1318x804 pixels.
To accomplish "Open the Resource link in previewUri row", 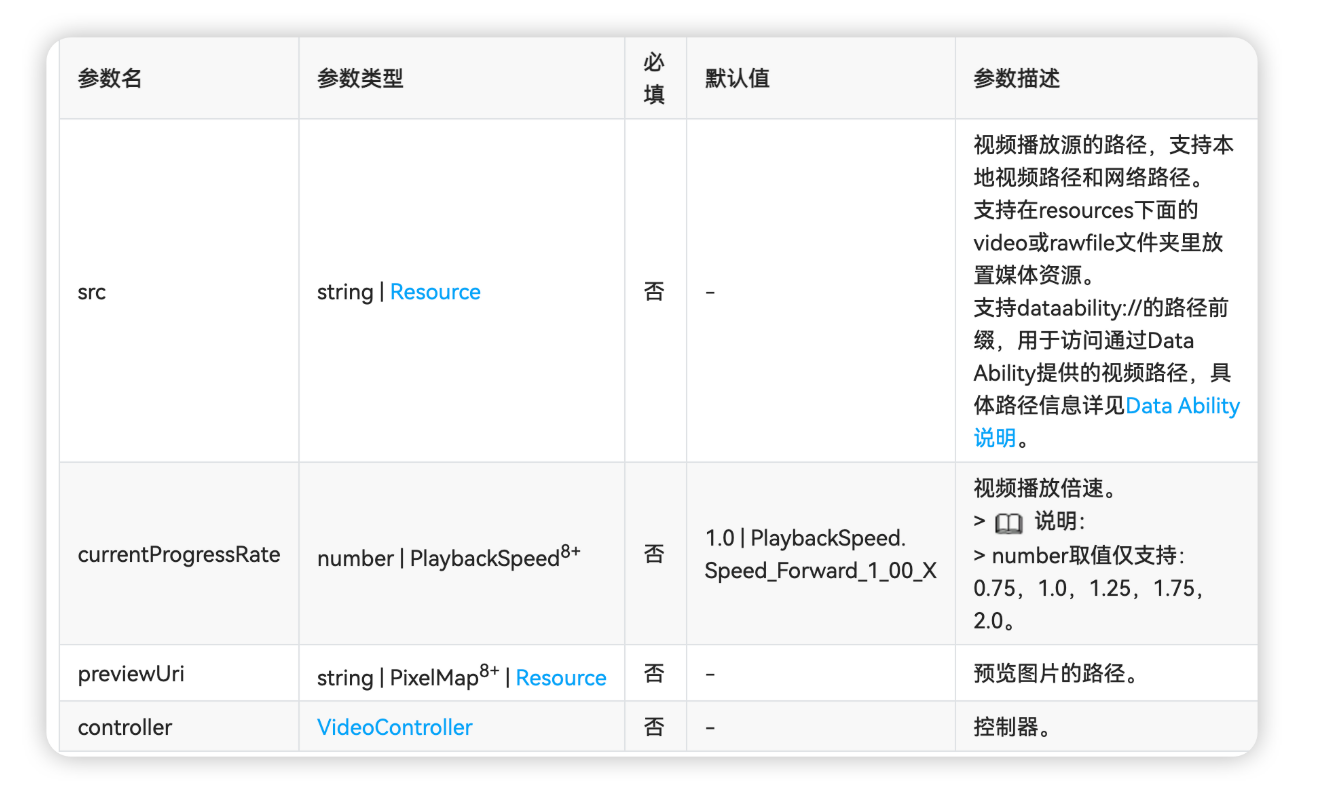I will click(561, 678).
